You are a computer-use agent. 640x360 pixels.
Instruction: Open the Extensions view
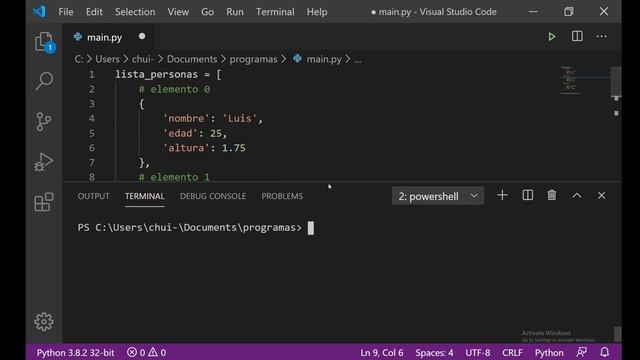click(x=44, y=202)
